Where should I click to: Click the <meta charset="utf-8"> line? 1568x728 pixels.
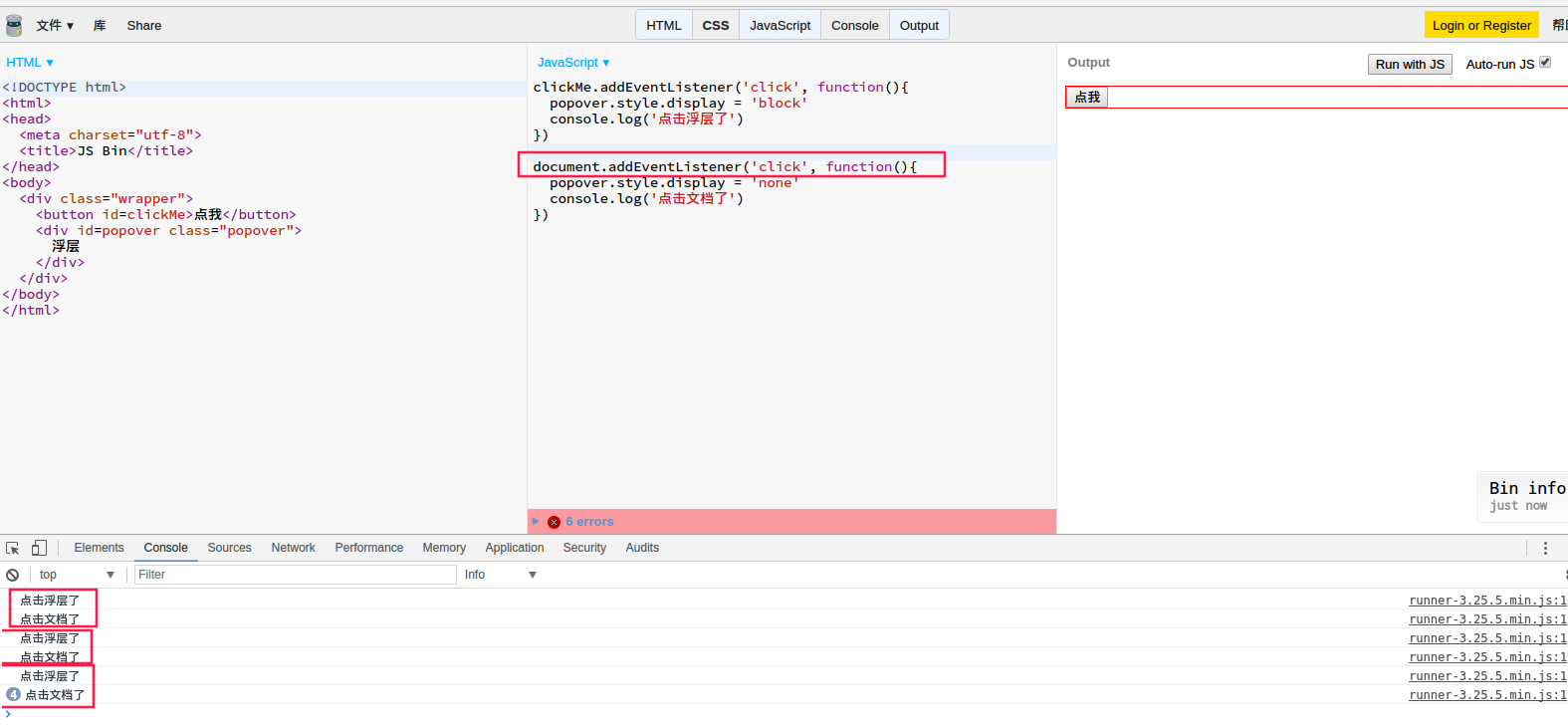click(111, 135)
